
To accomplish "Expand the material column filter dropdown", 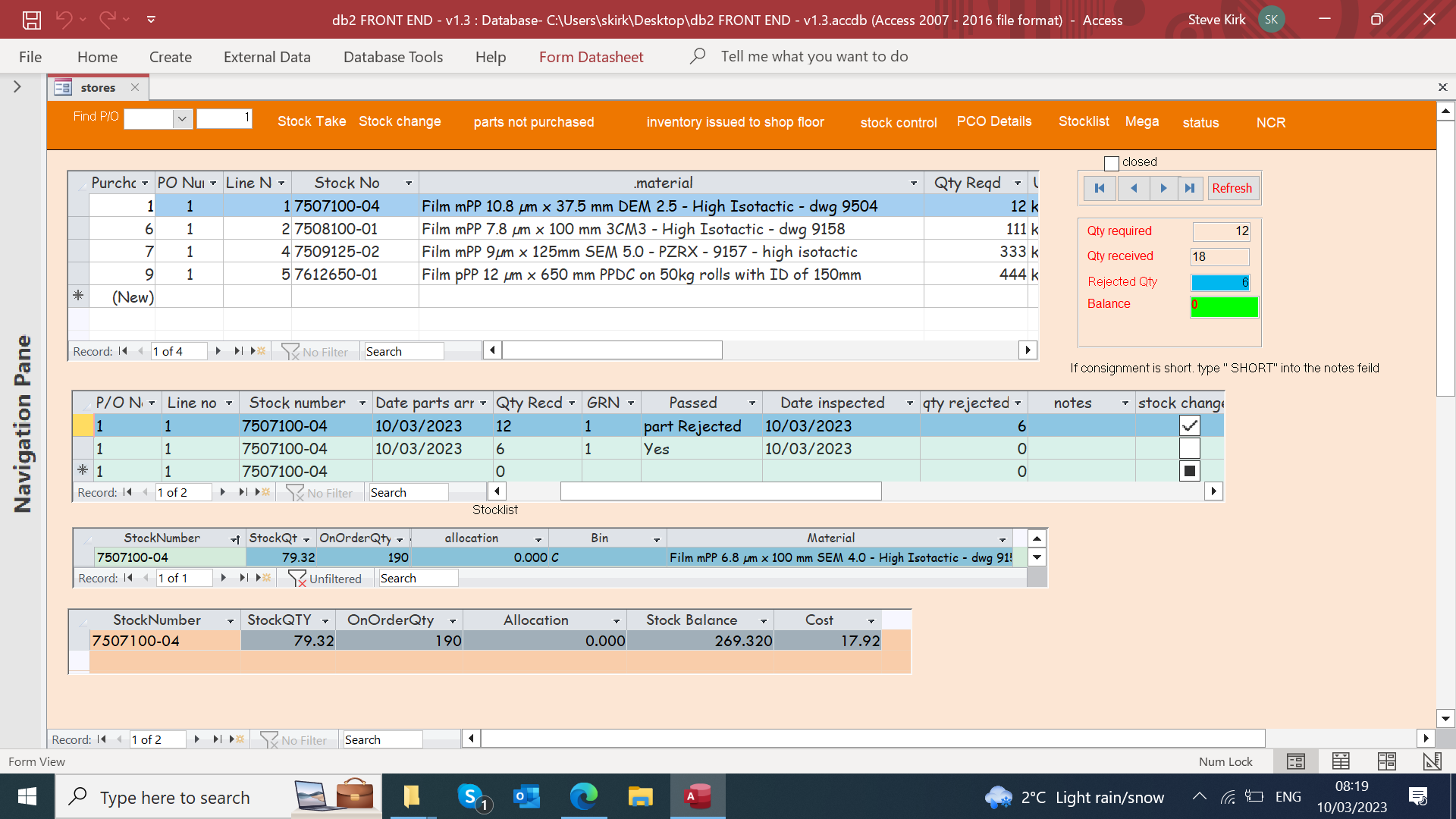I will pos(913,183).
